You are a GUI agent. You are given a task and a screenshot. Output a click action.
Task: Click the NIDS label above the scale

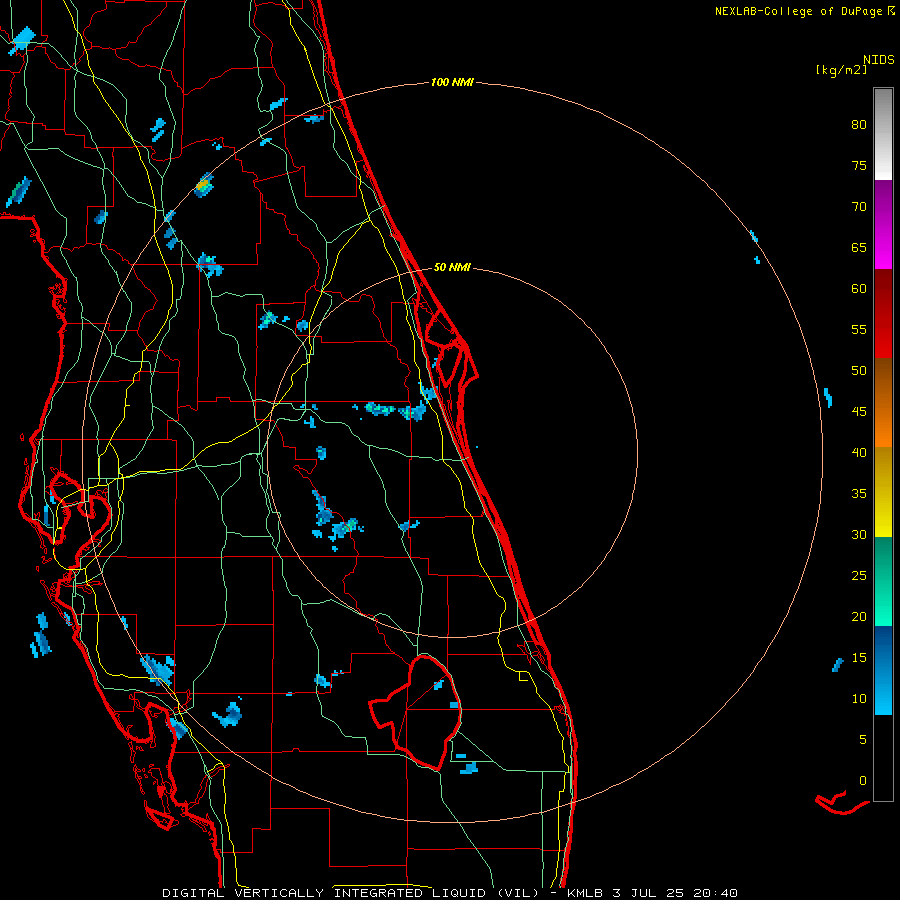(878, 59)
